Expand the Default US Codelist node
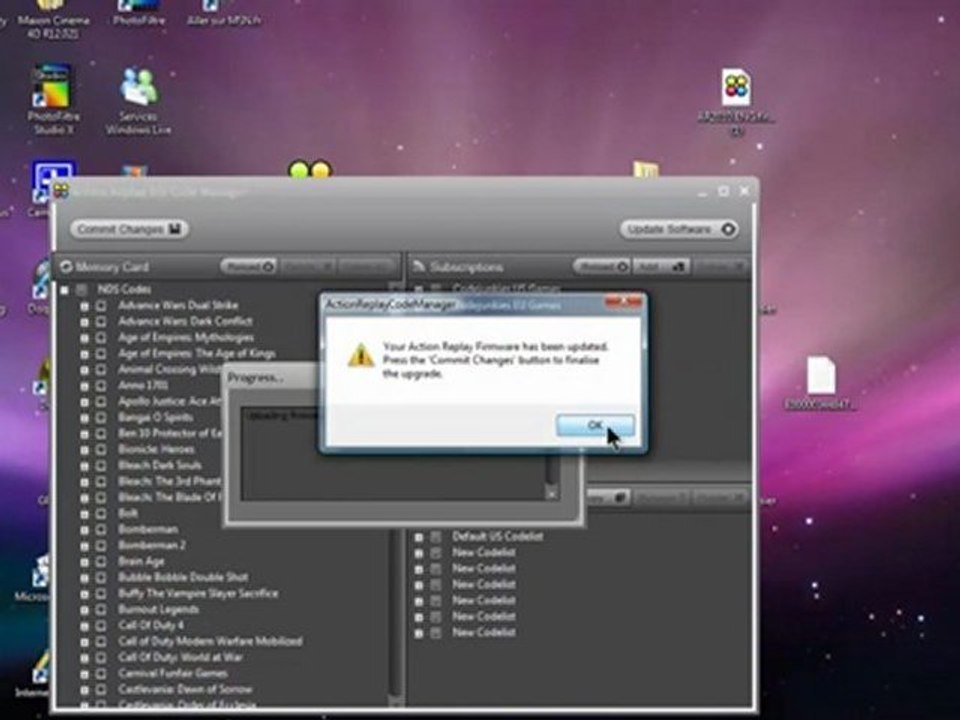This screenshot has height=720, width=960. [419, 536]
